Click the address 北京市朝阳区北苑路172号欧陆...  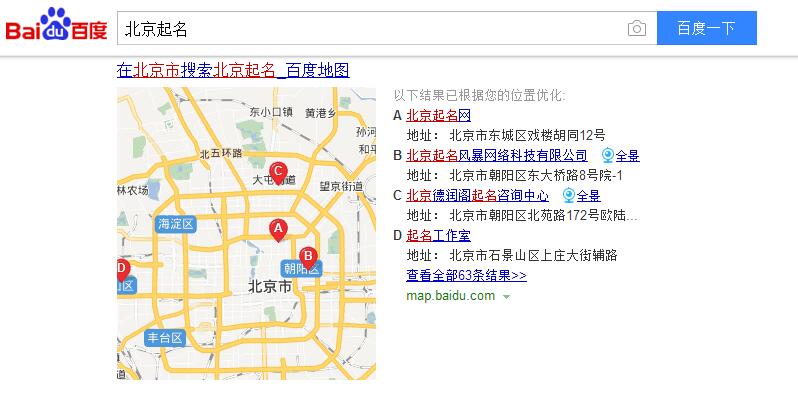coord(543,216)
